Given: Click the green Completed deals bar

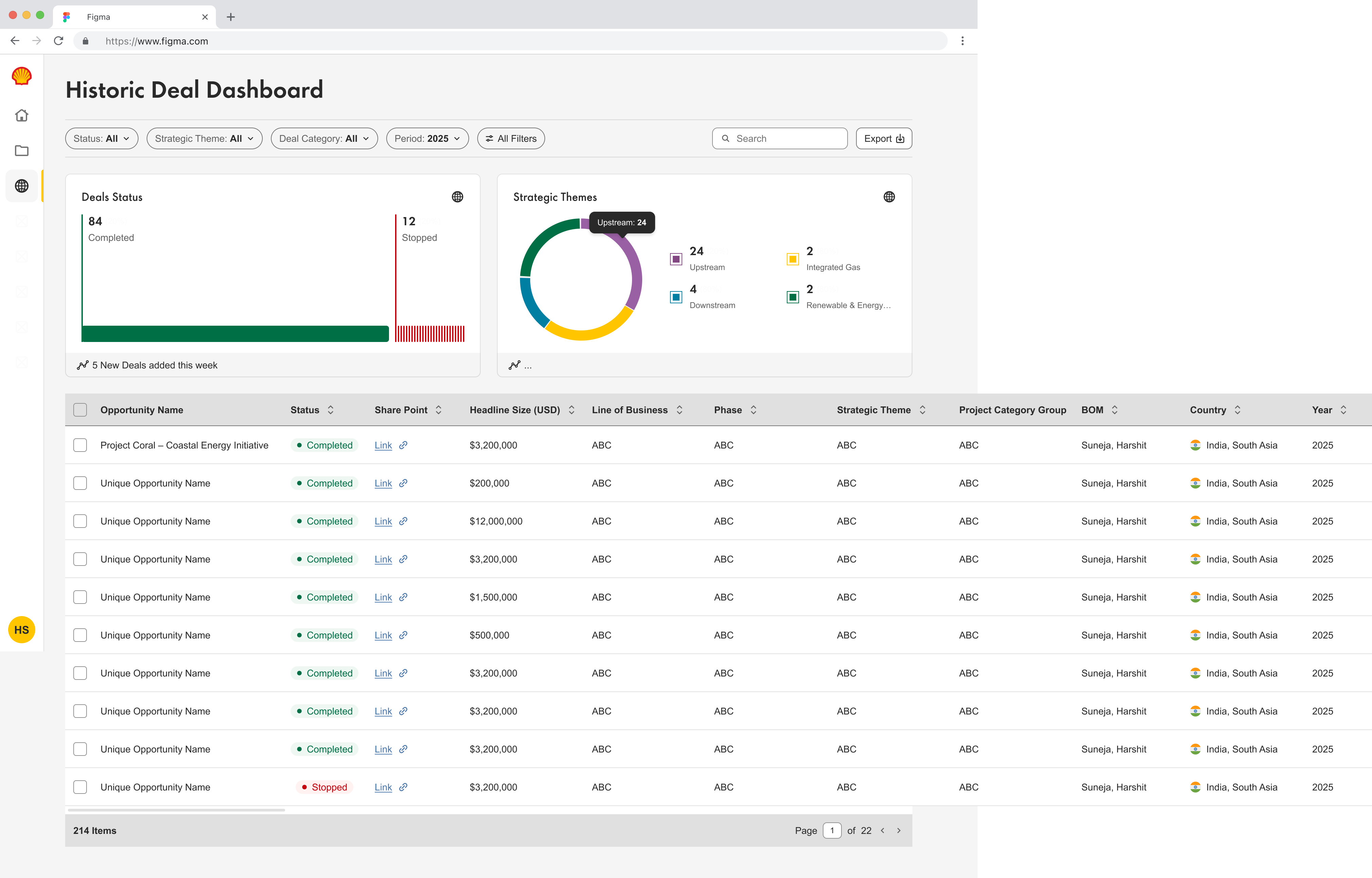Looking at the screenshot, I should pos(235,333).
